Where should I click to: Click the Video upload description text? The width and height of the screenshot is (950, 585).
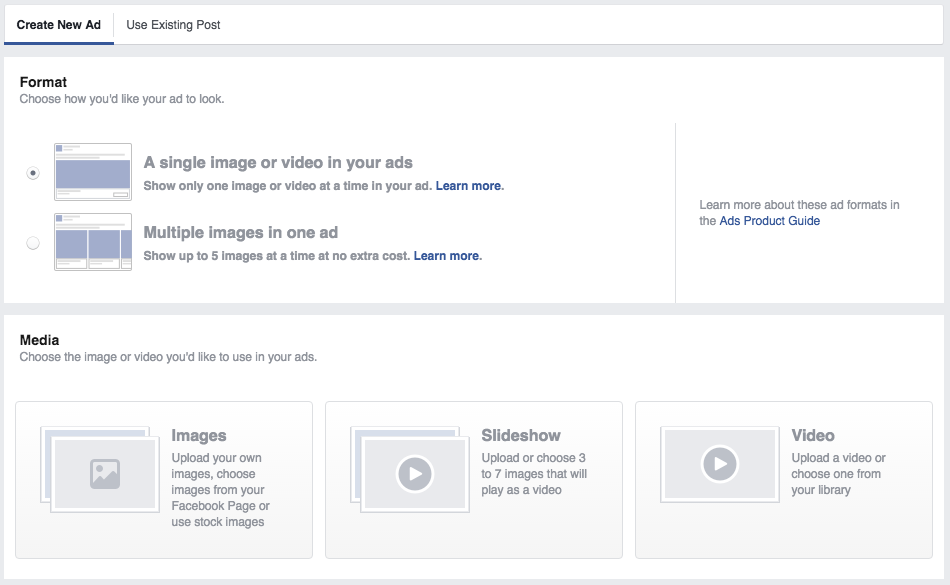click(838, 474)
